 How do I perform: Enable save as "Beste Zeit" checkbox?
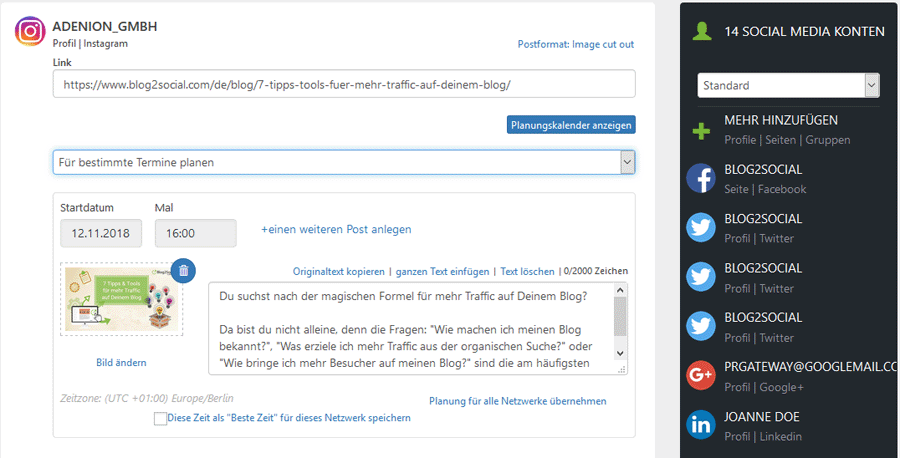click(160, 418)
